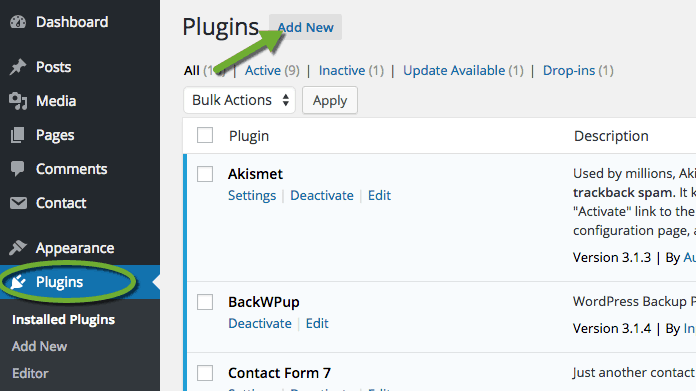Filter plugins by Active

click(263, 71)
